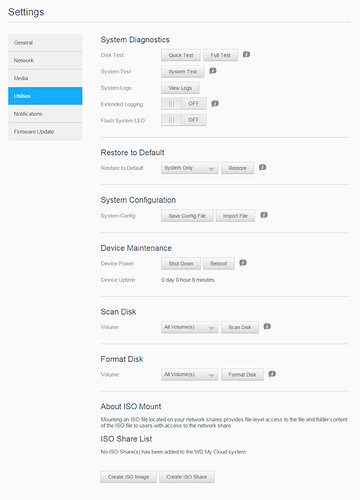This screenshot has width=360, height=500.
Task: Click the Save Config File button
Action: [x=187, y=216]
